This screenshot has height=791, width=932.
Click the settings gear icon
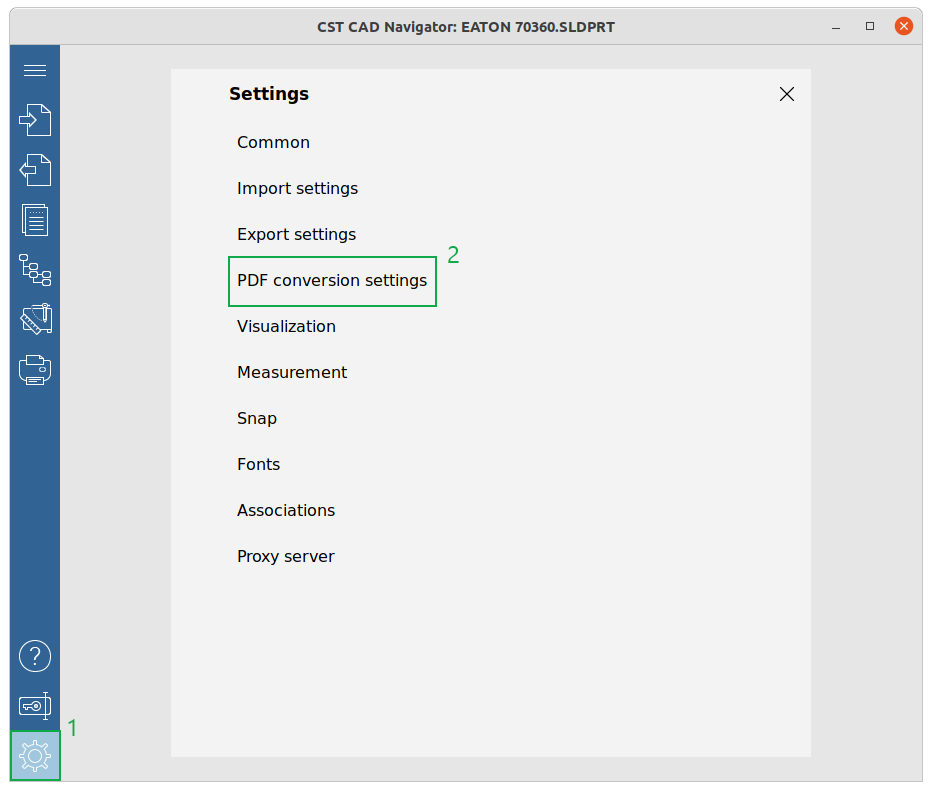click(x=35, y=756)
